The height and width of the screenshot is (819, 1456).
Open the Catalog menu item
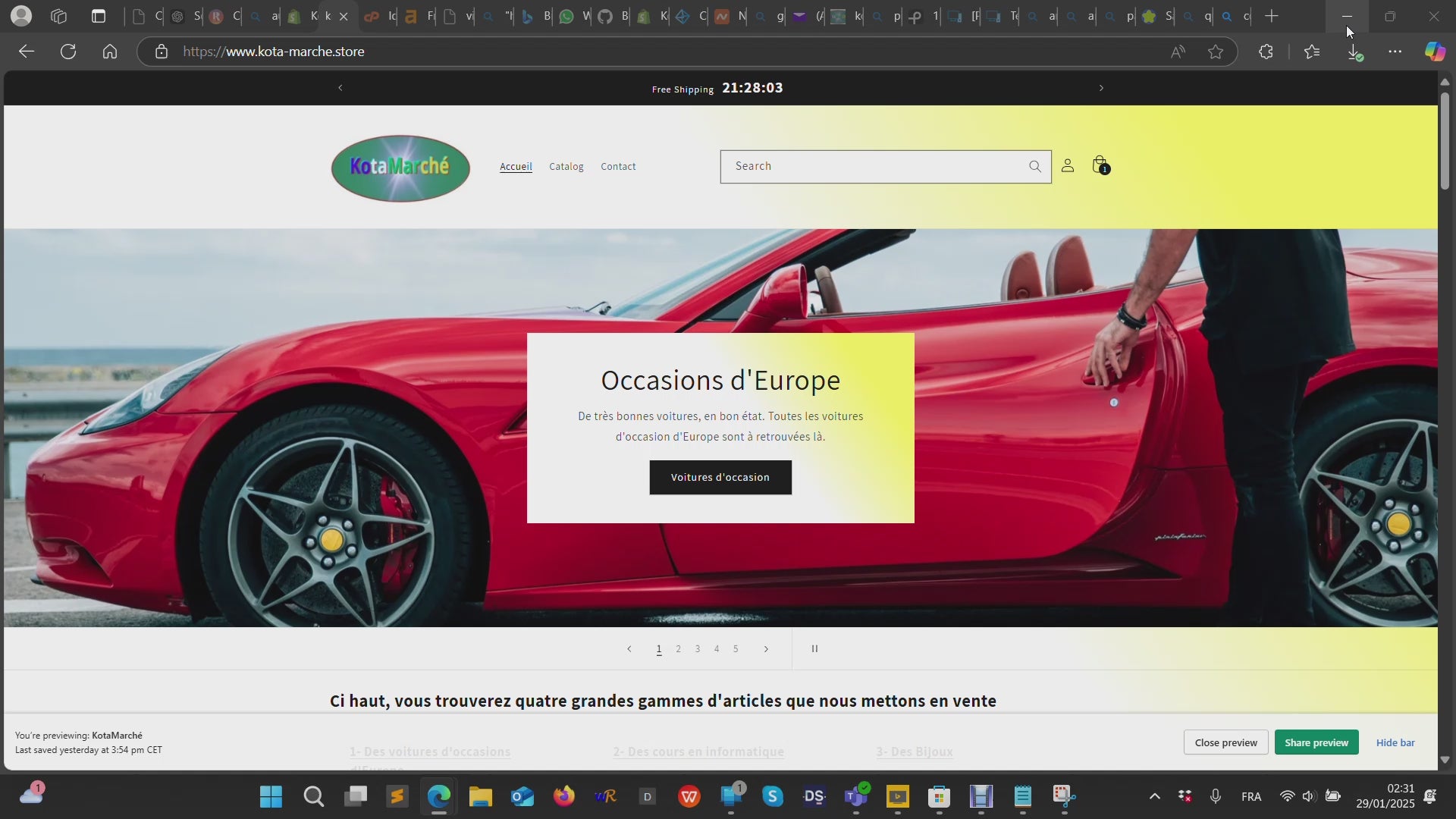pyautogui.click(x=566, y=166)
